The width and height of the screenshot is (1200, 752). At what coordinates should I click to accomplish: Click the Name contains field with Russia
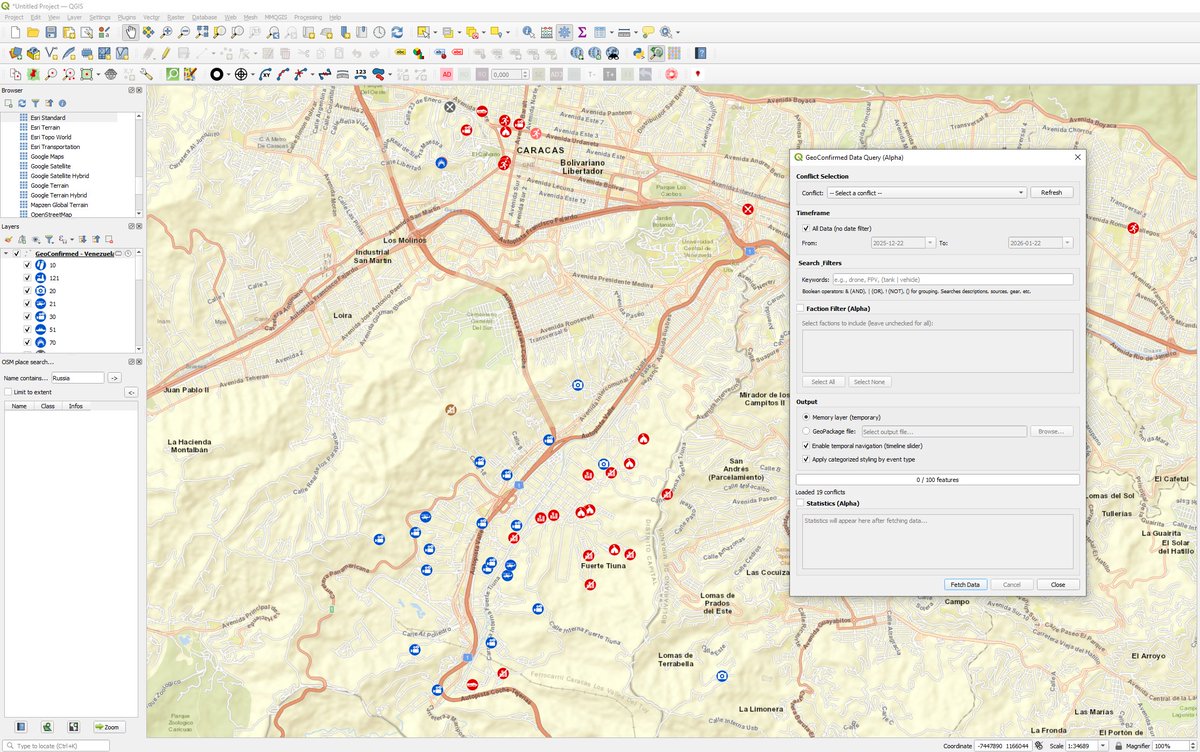tap(77, 378)
